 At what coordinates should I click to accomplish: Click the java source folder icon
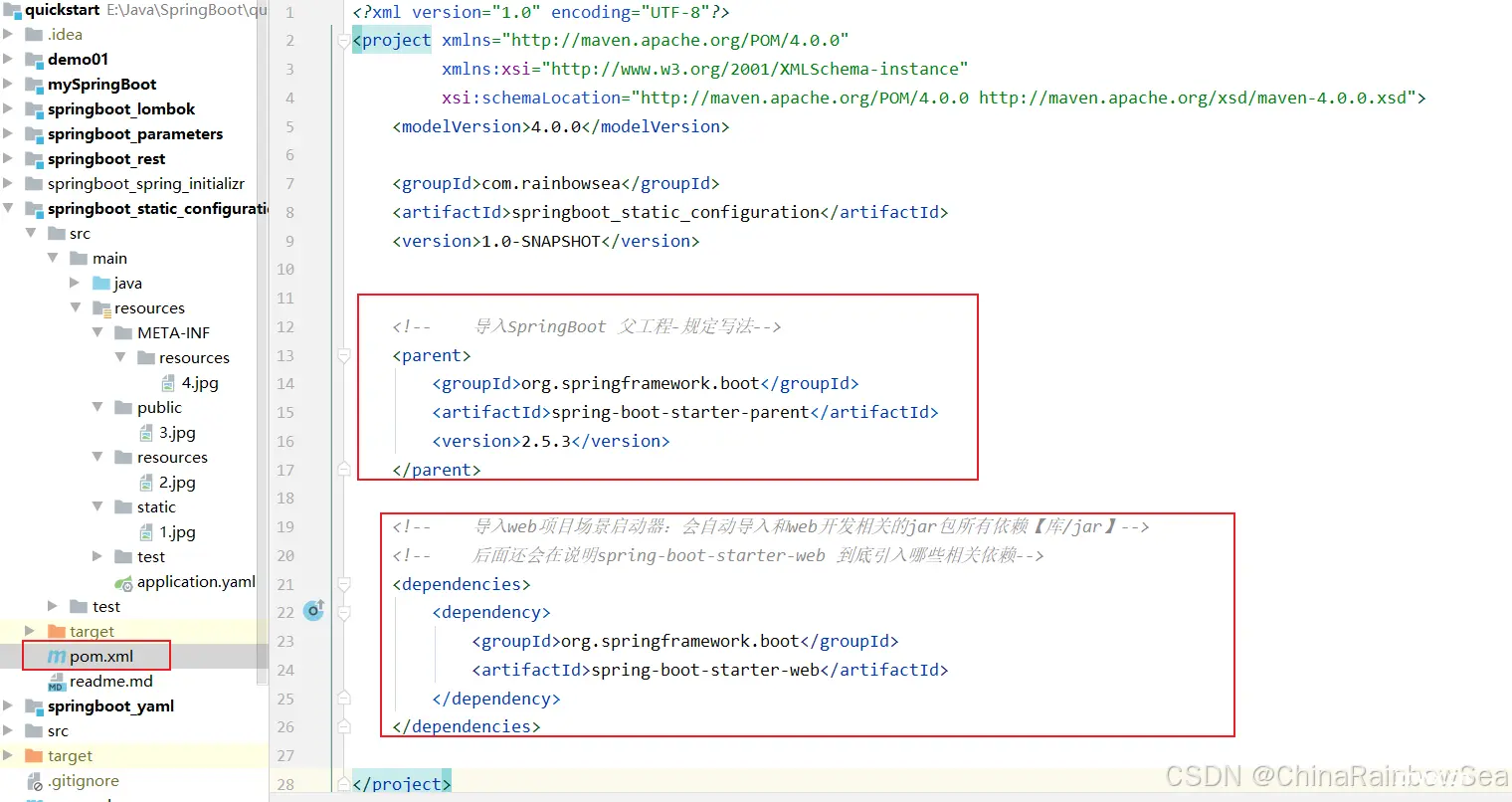(101, 284)
